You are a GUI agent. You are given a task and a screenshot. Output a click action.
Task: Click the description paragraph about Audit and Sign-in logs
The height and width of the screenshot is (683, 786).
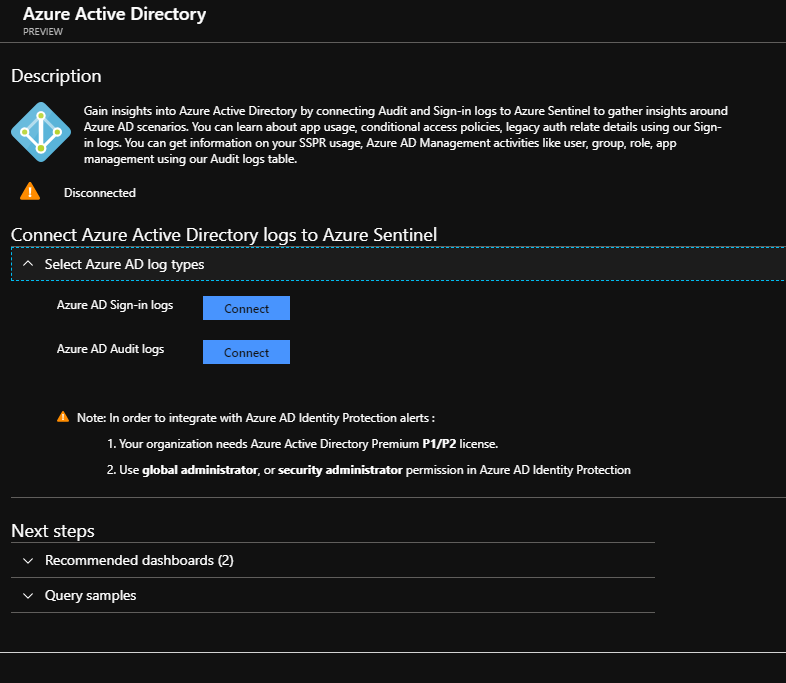[406, 135]
